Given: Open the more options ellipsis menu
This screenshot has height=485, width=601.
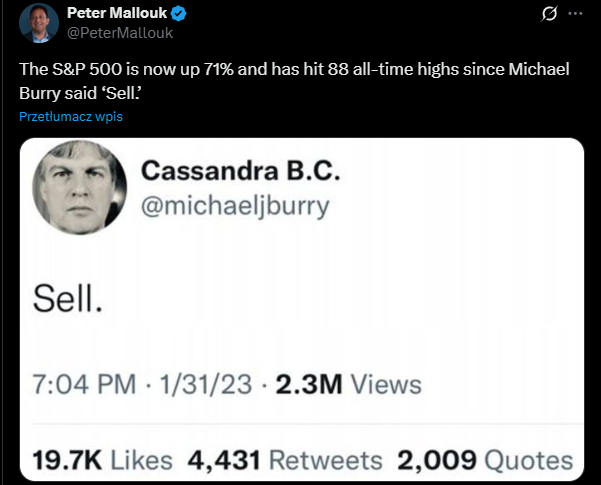Looking at the screenshot, I should [575, 14].
